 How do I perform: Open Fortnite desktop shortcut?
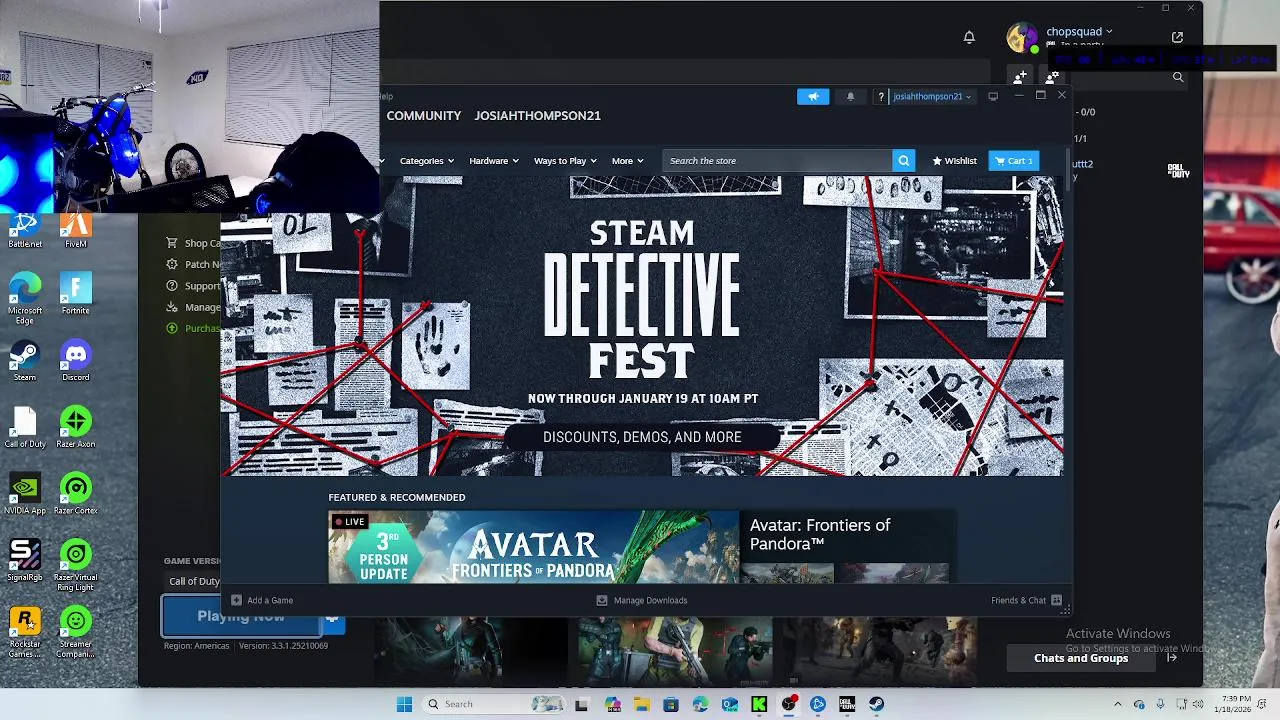75,294
